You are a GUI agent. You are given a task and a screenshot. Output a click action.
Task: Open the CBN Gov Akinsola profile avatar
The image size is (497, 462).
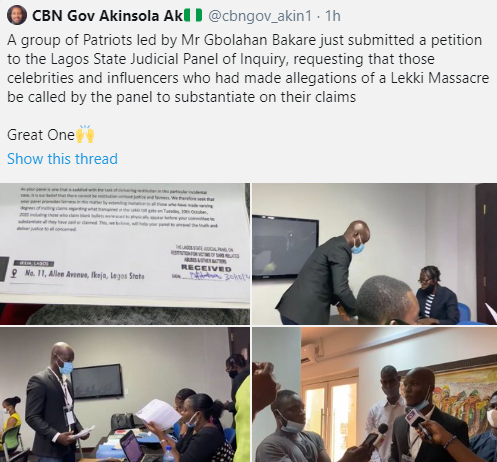(x=17, y=15)
